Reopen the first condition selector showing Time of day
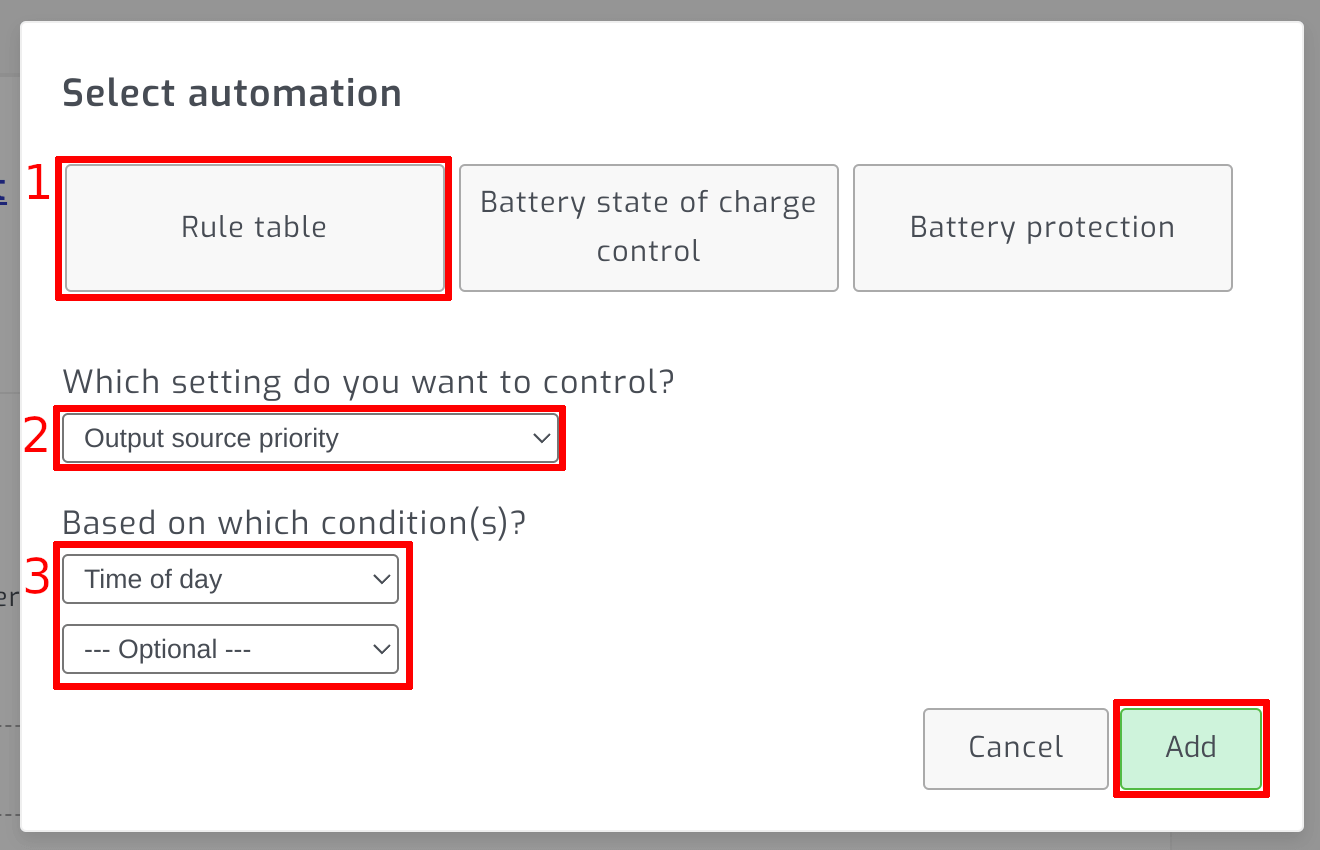This screenshot has height=850, width=1320. (230, 578)
